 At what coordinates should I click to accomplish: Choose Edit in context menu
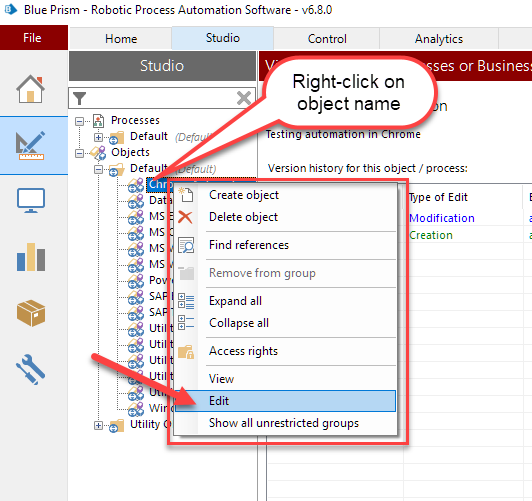(x=285, y=401)
